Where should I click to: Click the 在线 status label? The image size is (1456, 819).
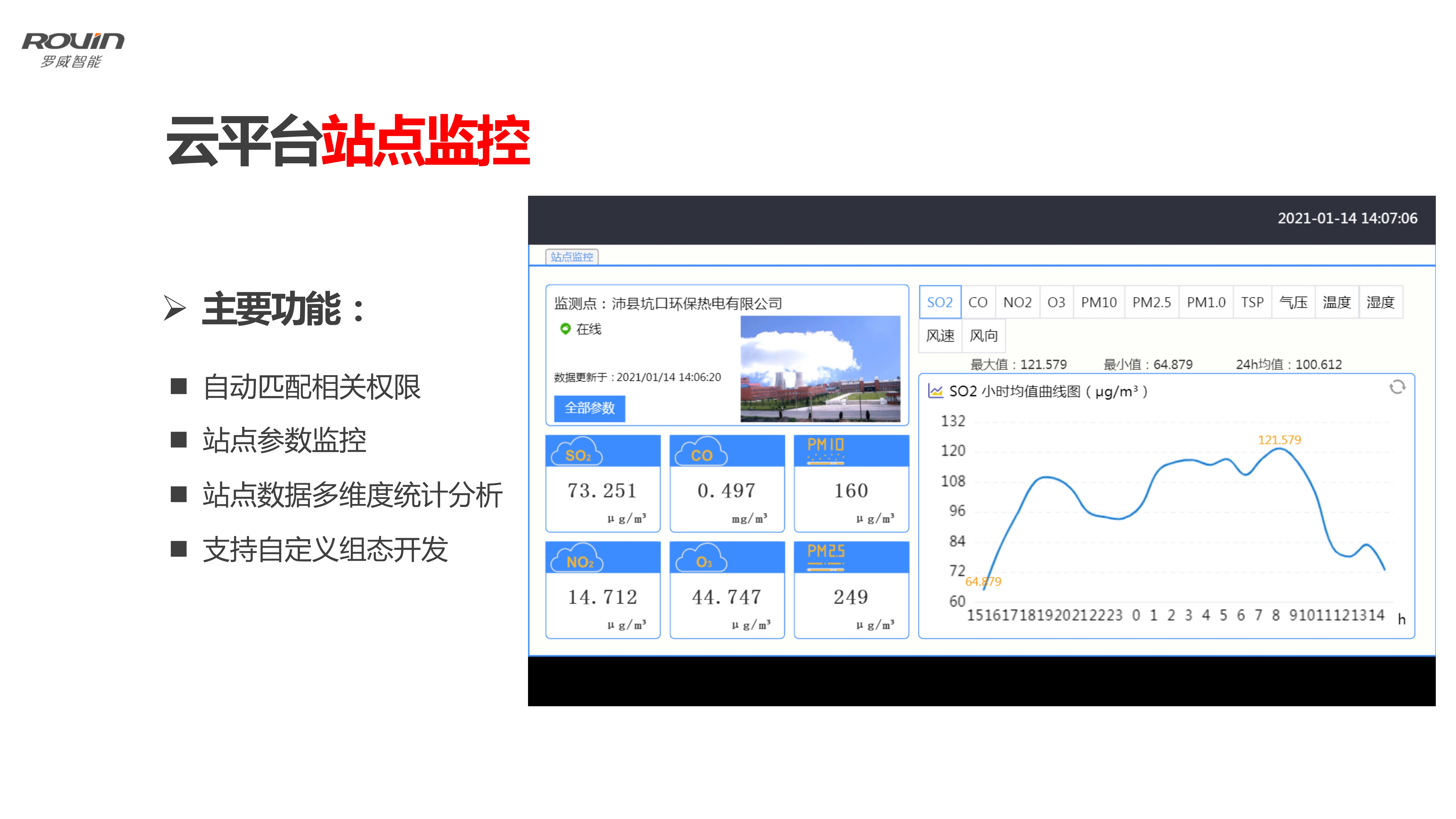[x=588, y=329]
